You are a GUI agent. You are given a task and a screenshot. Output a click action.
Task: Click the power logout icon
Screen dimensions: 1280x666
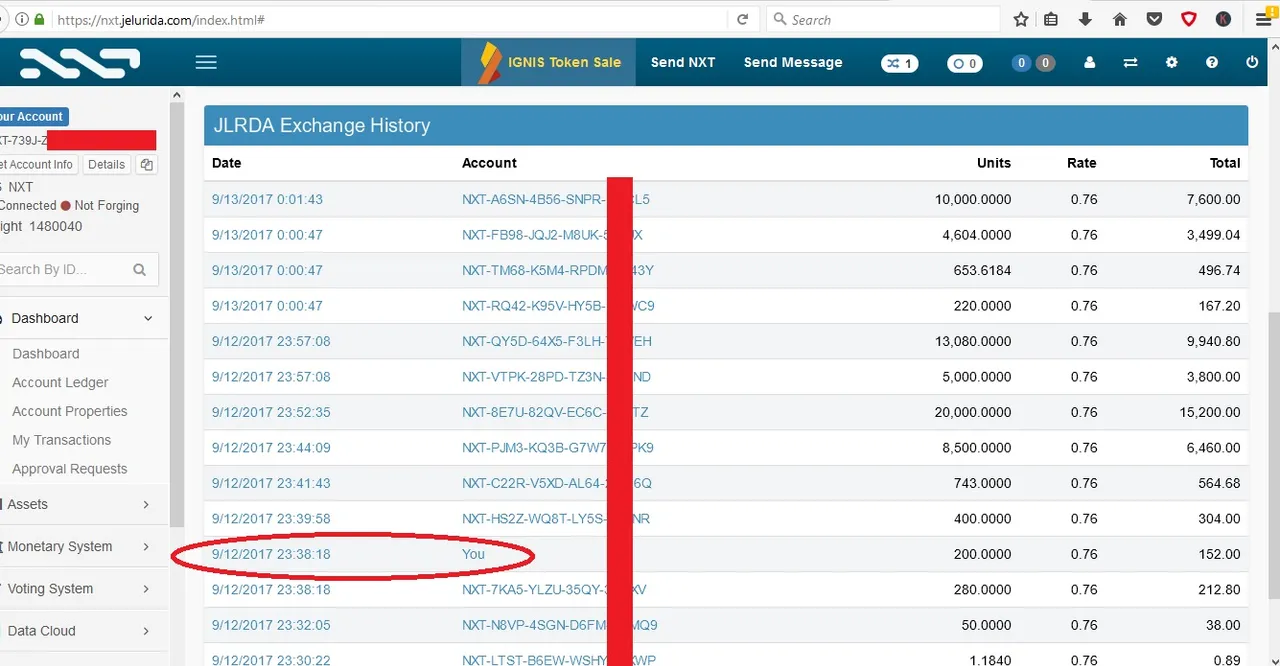point(1252,62)
